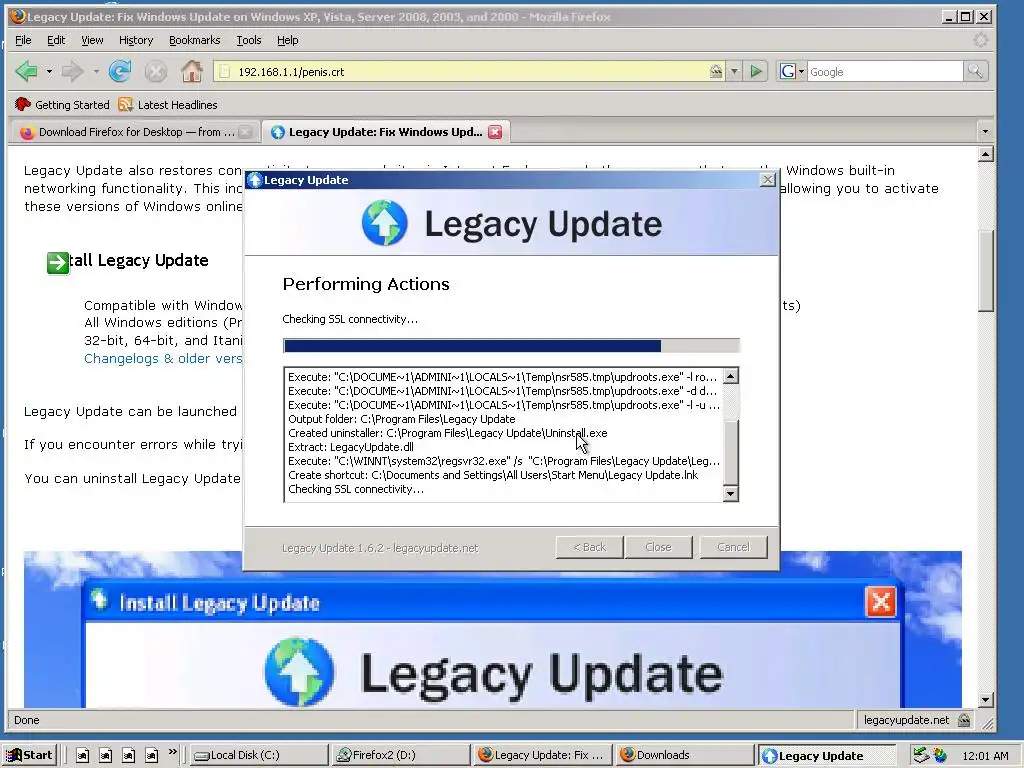Click the Back button in installer
This screenshot has width=1024, height=768.
[x=589, y=547]
